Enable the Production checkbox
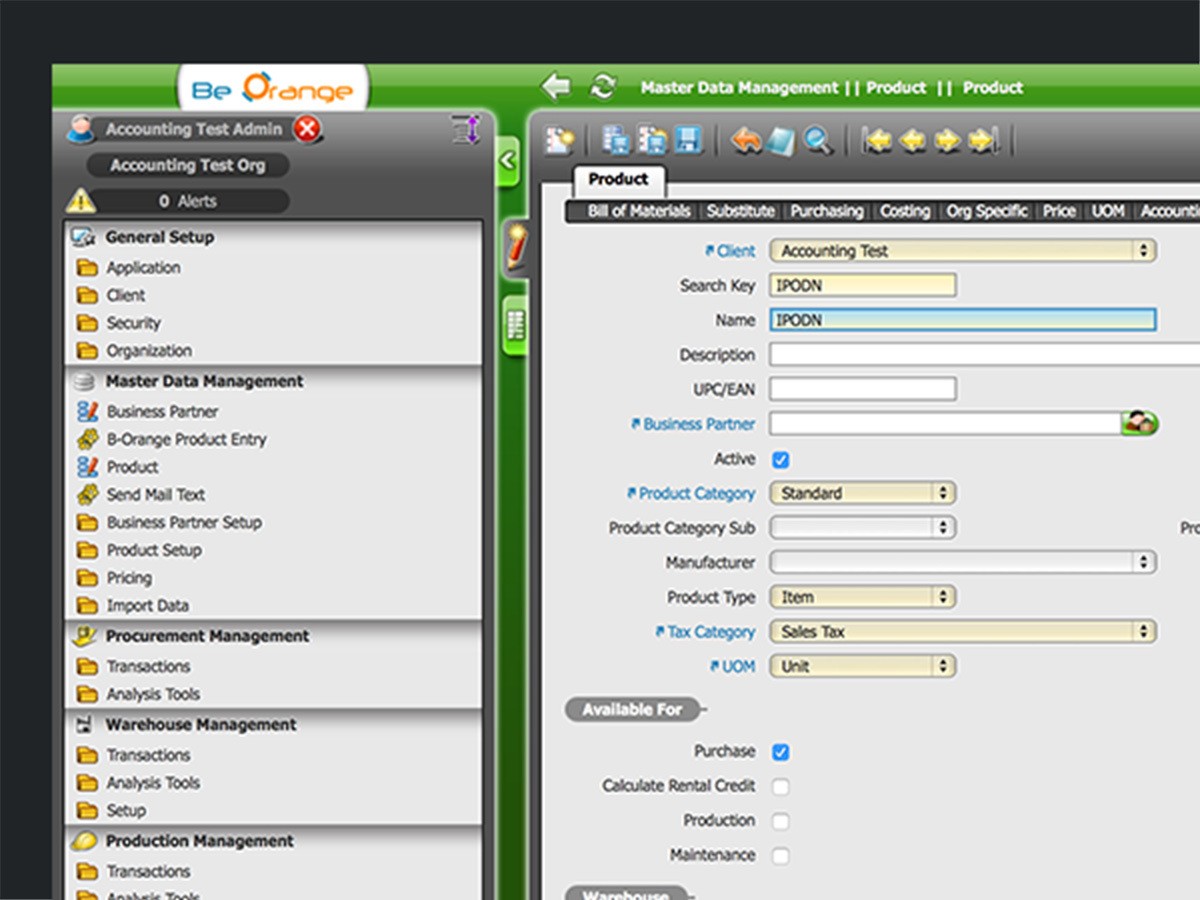The image size is (1200, 900). (781, 820)
